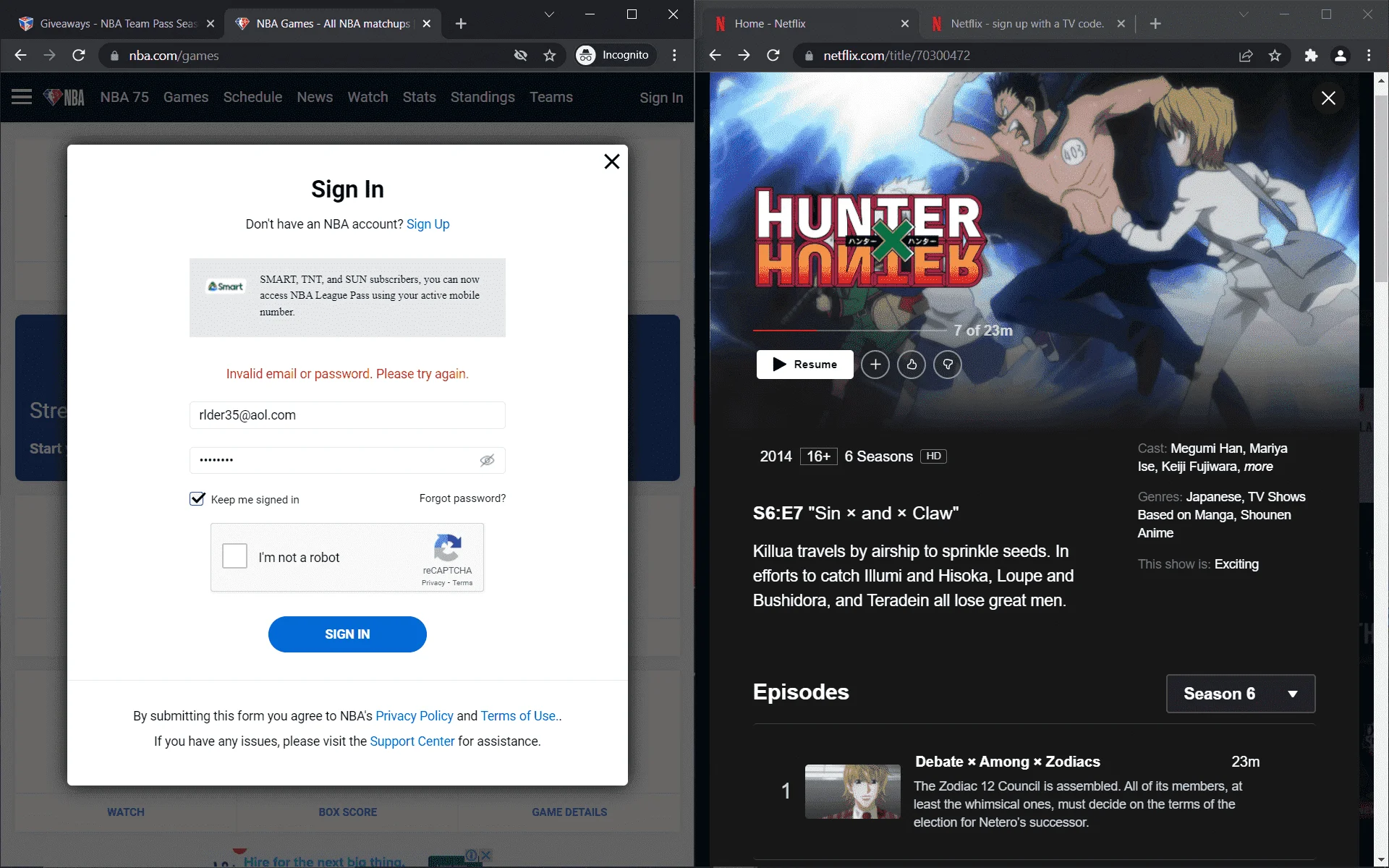Open the Incognito profile button
The image size is (1389, 868).
coord(616,55)
